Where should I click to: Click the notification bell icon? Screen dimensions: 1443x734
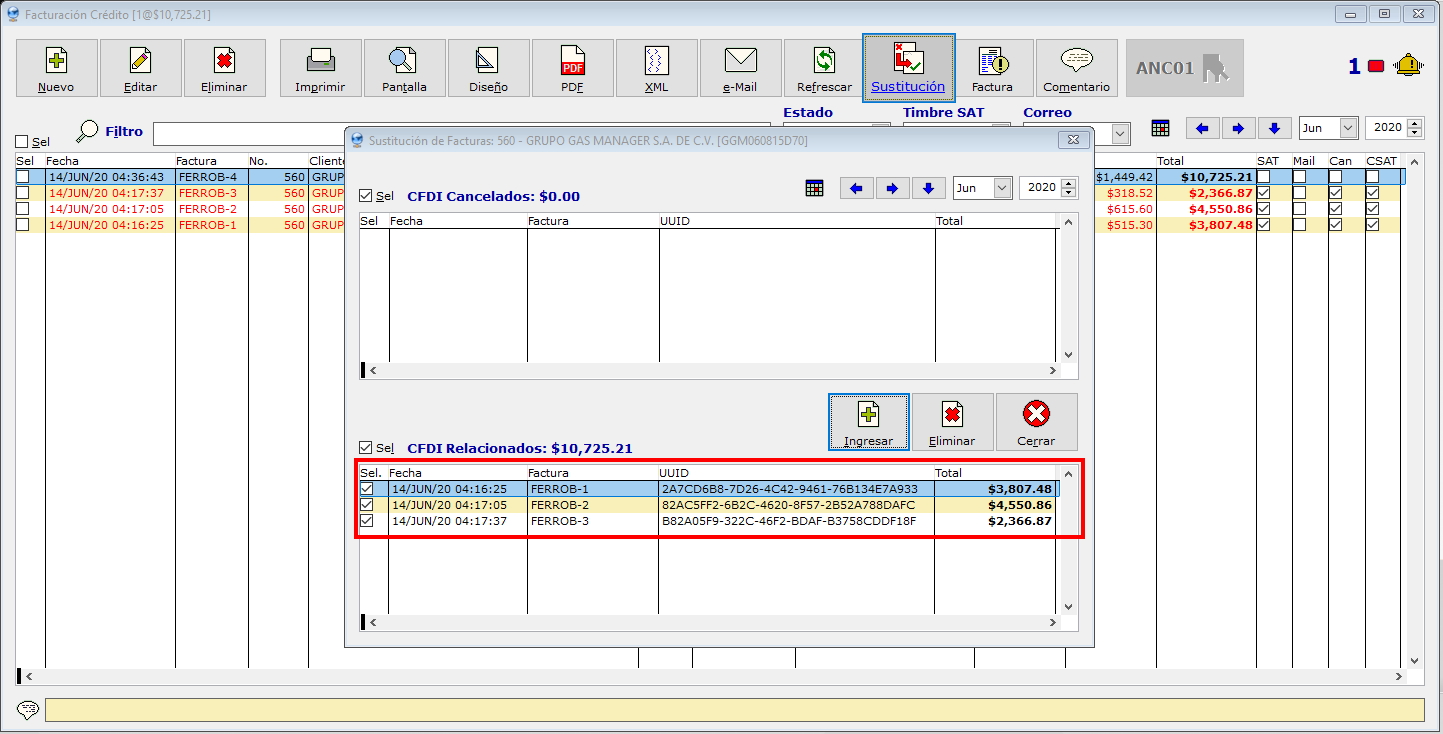pyautogui.click(x=1408, y=66)
